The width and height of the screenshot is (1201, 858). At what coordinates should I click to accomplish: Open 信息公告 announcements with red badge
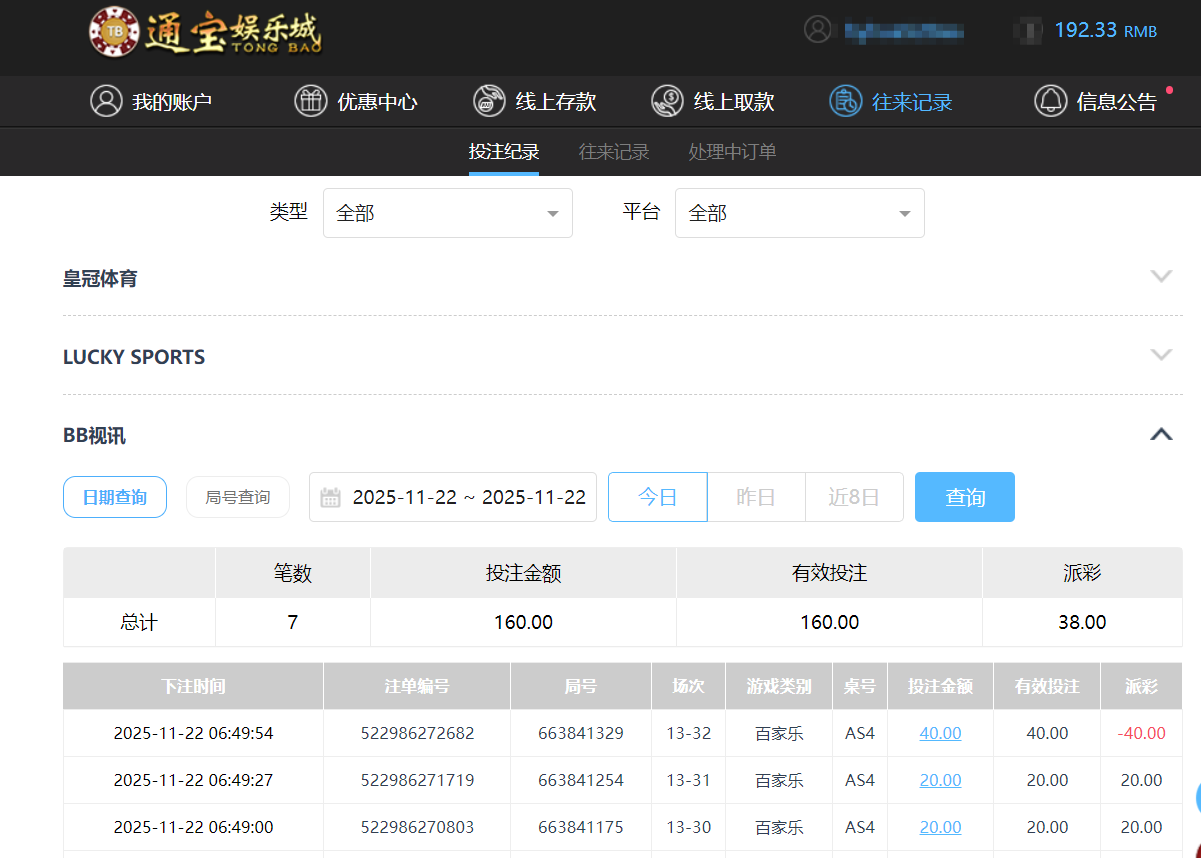[x=1051, y=101]
